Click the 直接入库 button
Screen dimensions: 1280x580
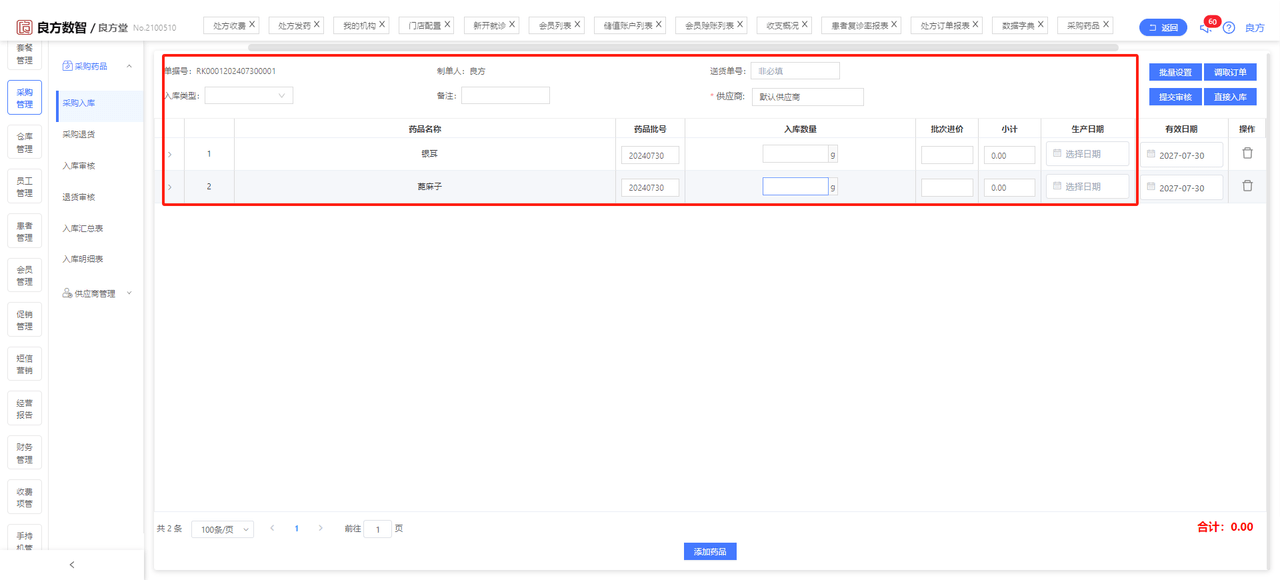1230,97
